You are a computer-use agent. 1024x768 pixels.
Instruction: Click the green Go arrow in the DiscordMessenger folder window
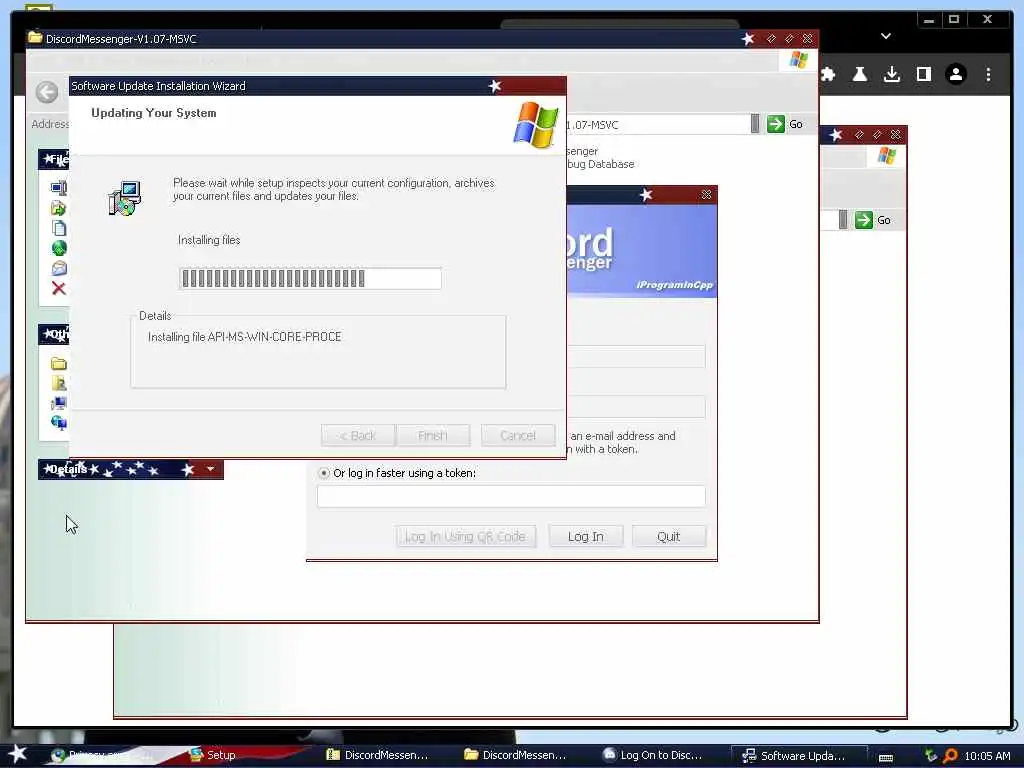pos(776,124)
